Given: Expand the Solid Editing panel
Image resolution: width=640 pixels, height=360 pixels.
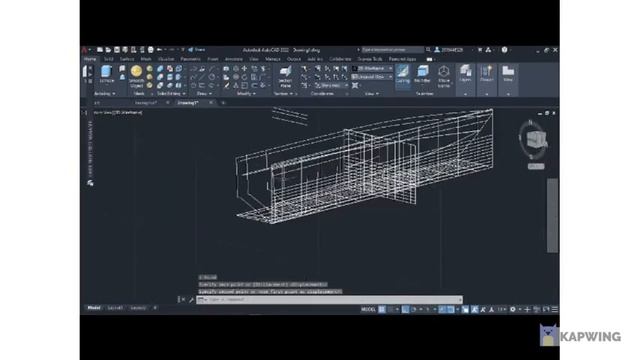Looking at the screenshot, I should (171, 94).
